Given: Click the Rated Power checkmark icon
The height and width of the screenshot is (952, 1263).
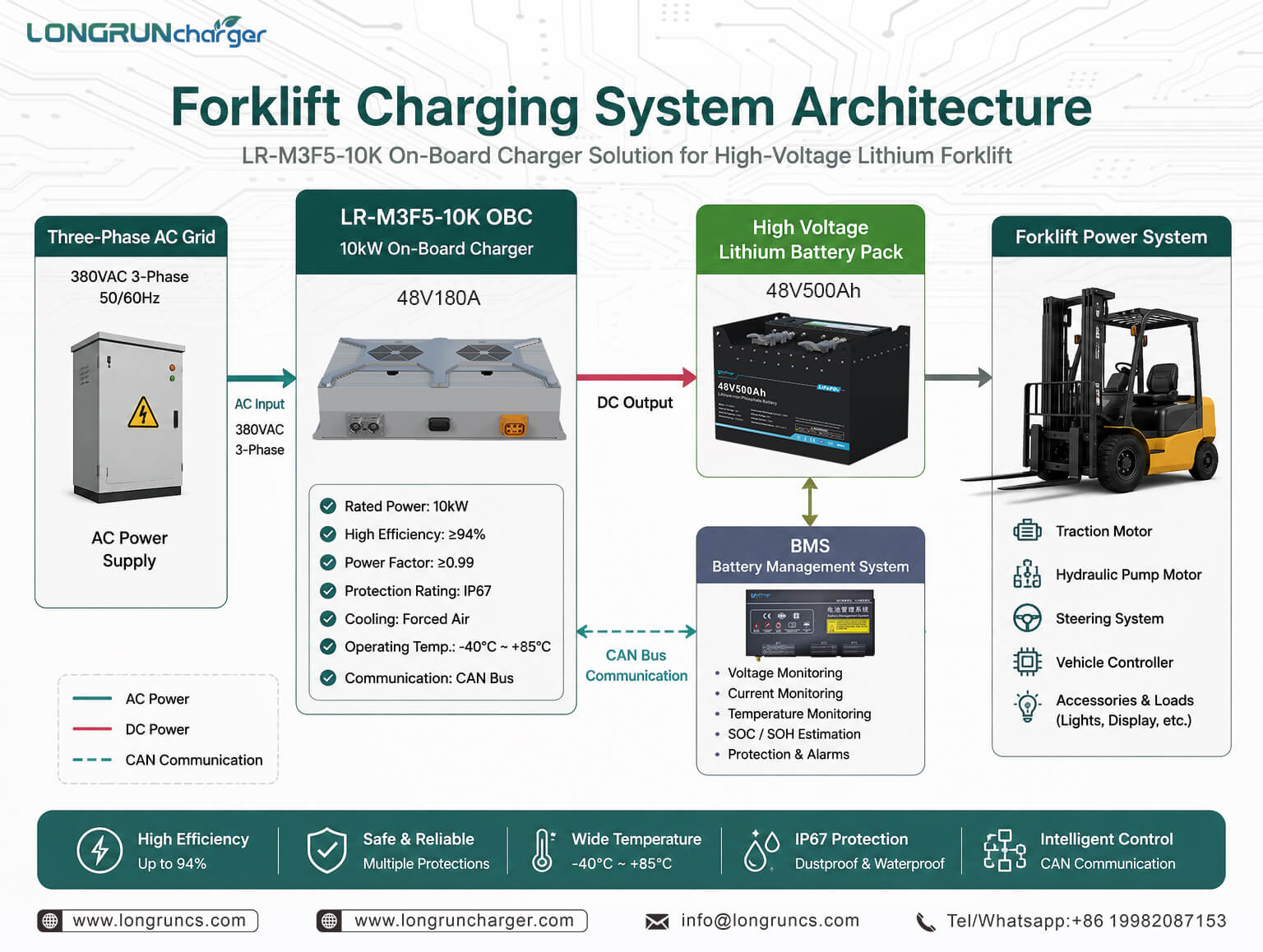Looking at the screenshot, I should (328, 506).
